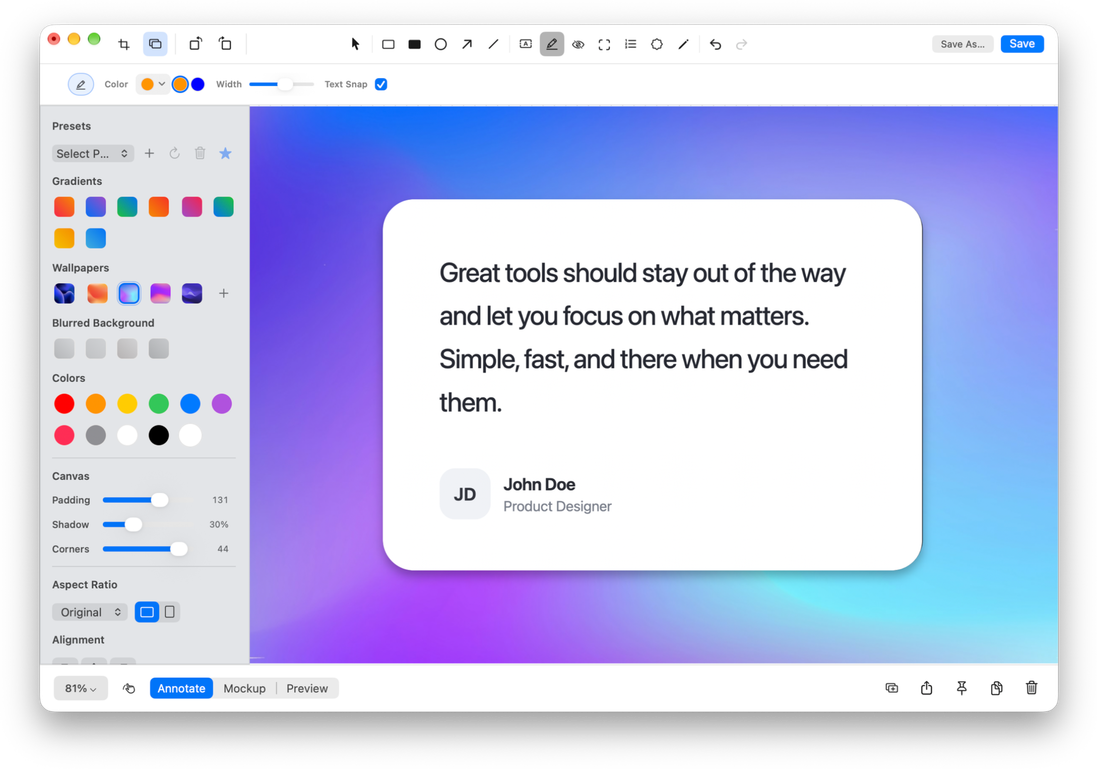Screen dimensions: 1098x769
Task: Select the blur eye tool
Action: [x=578, y=44]
